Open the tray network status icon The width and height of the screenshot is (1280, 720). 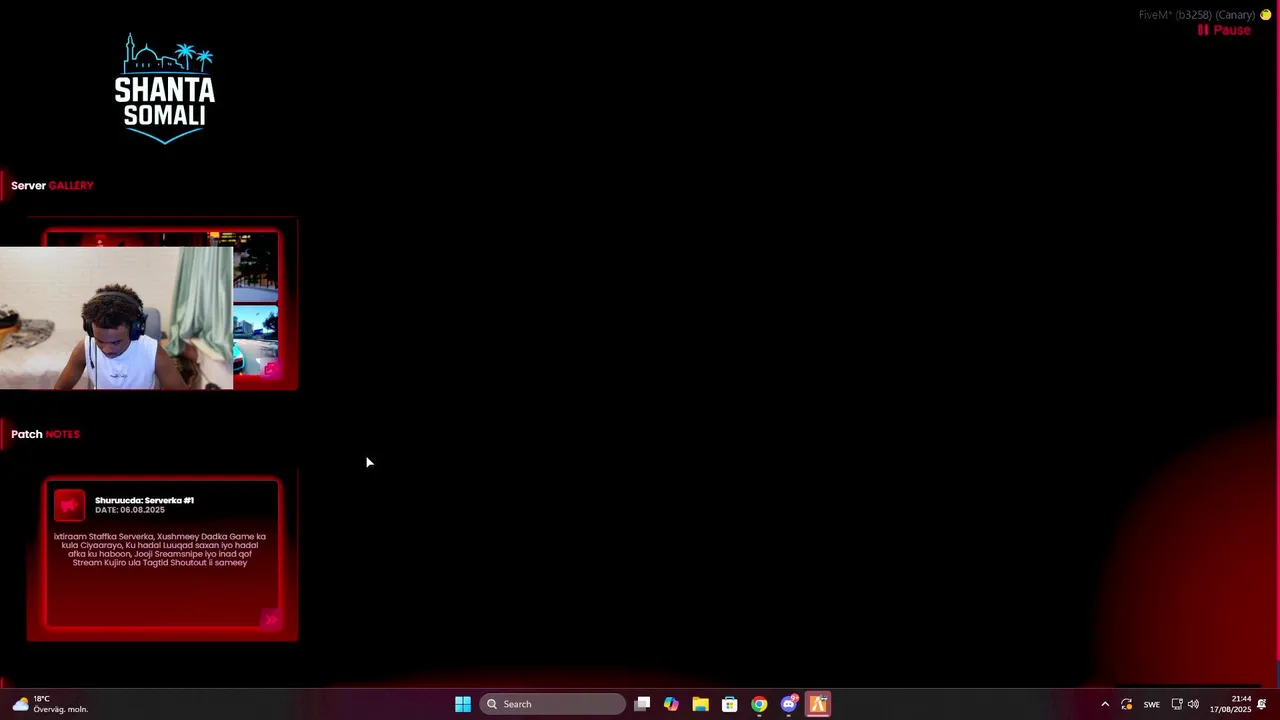pyautogui.click(x=1177, y=704)
